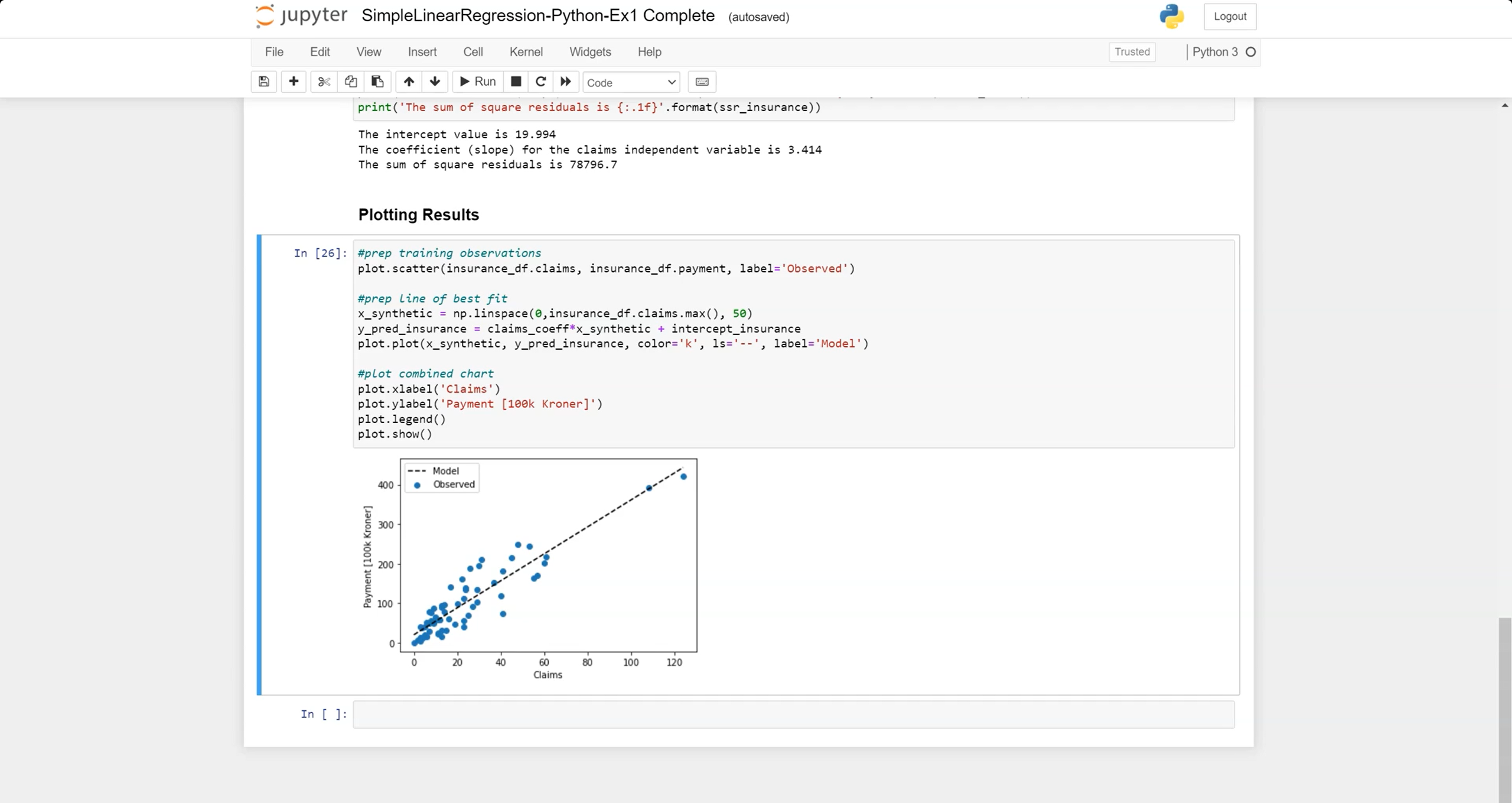Move selected cell up arrow

[409, 82]
